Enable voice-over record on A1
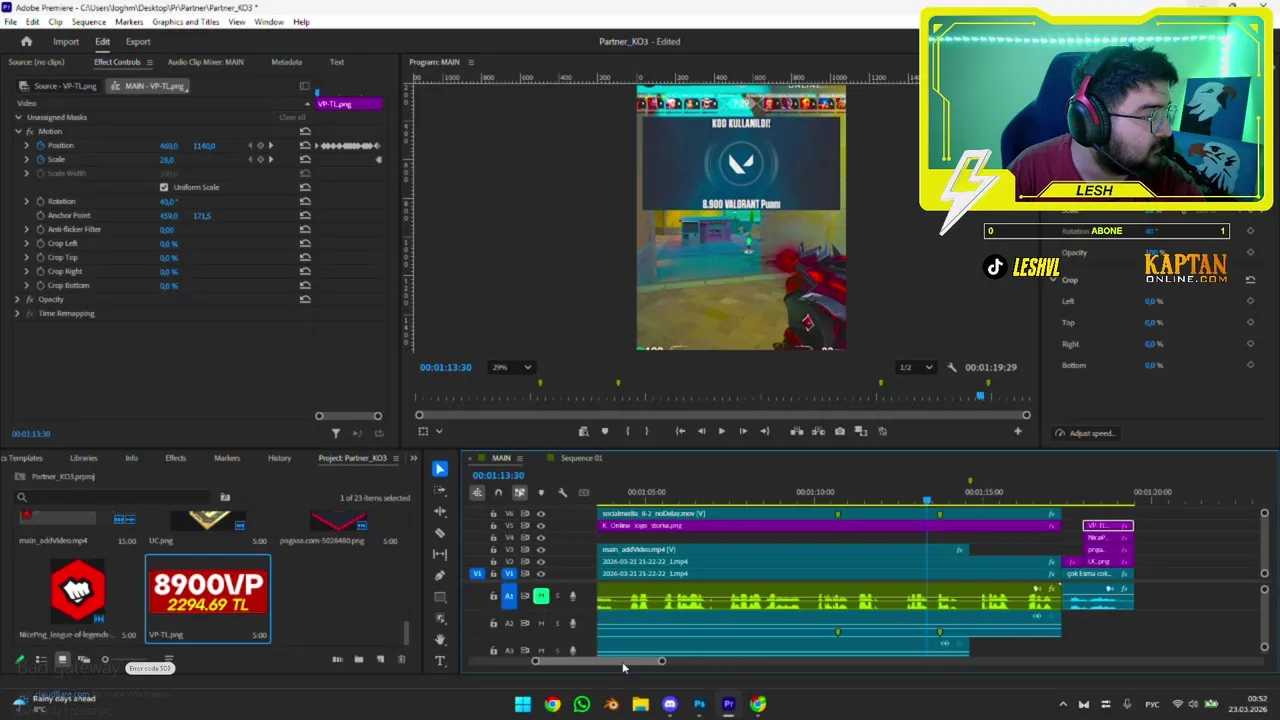 click(x=573, y=596)
